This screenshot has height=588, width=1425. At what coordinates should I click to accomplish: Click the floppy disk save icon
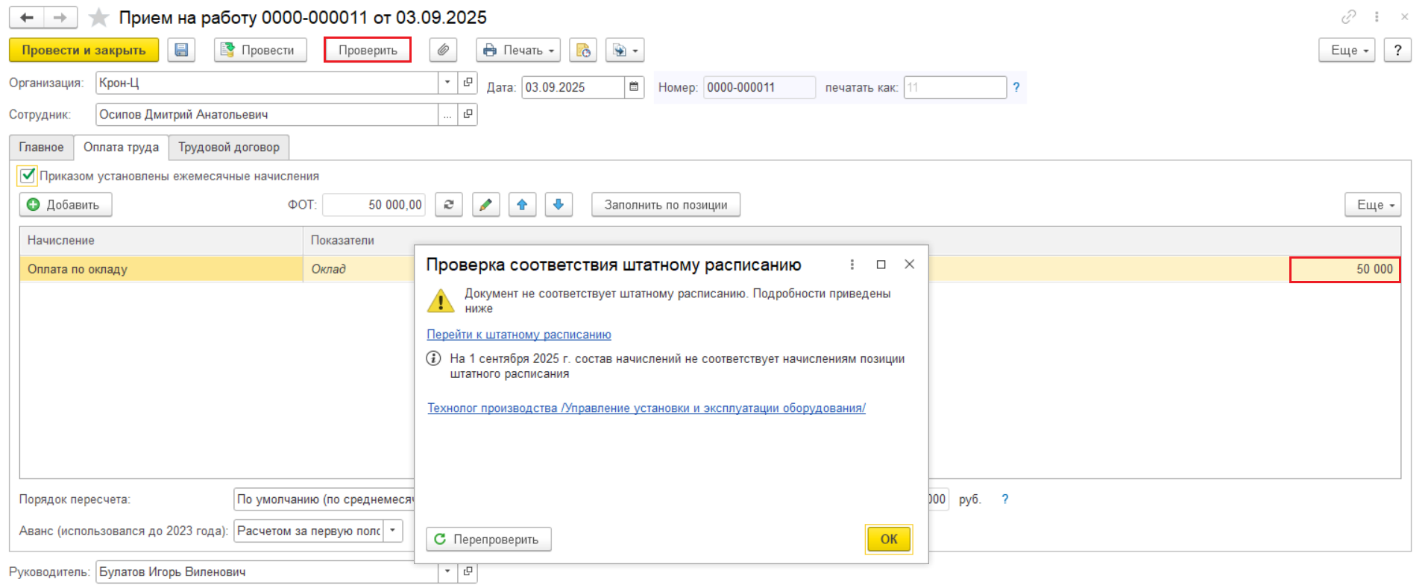(x=181, y=50)
